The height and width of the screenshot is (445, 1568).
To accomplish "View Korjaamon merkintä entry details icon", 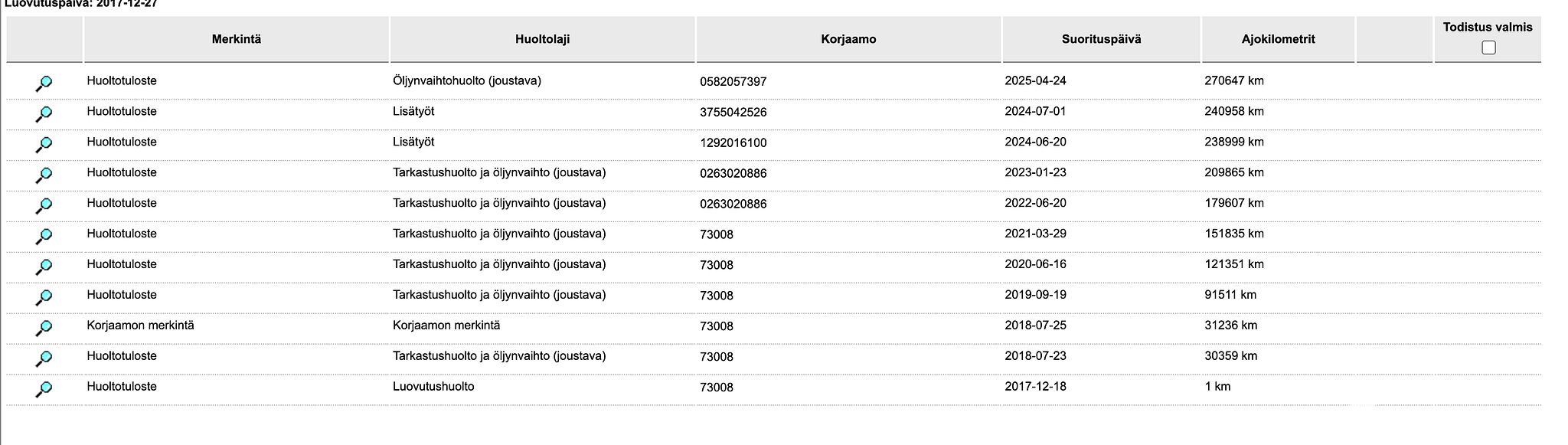I will tap(44, 329).
